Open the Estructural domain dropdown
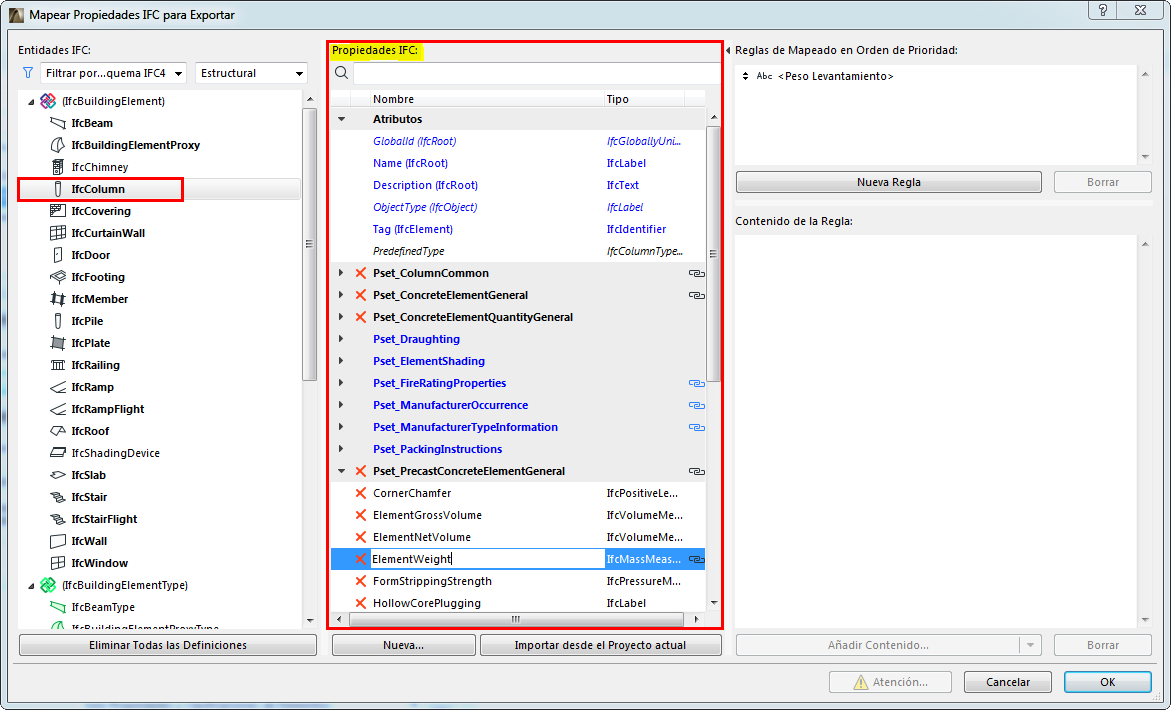The height and width of the screenshot is (710, 1171). [x=252, y=73]
